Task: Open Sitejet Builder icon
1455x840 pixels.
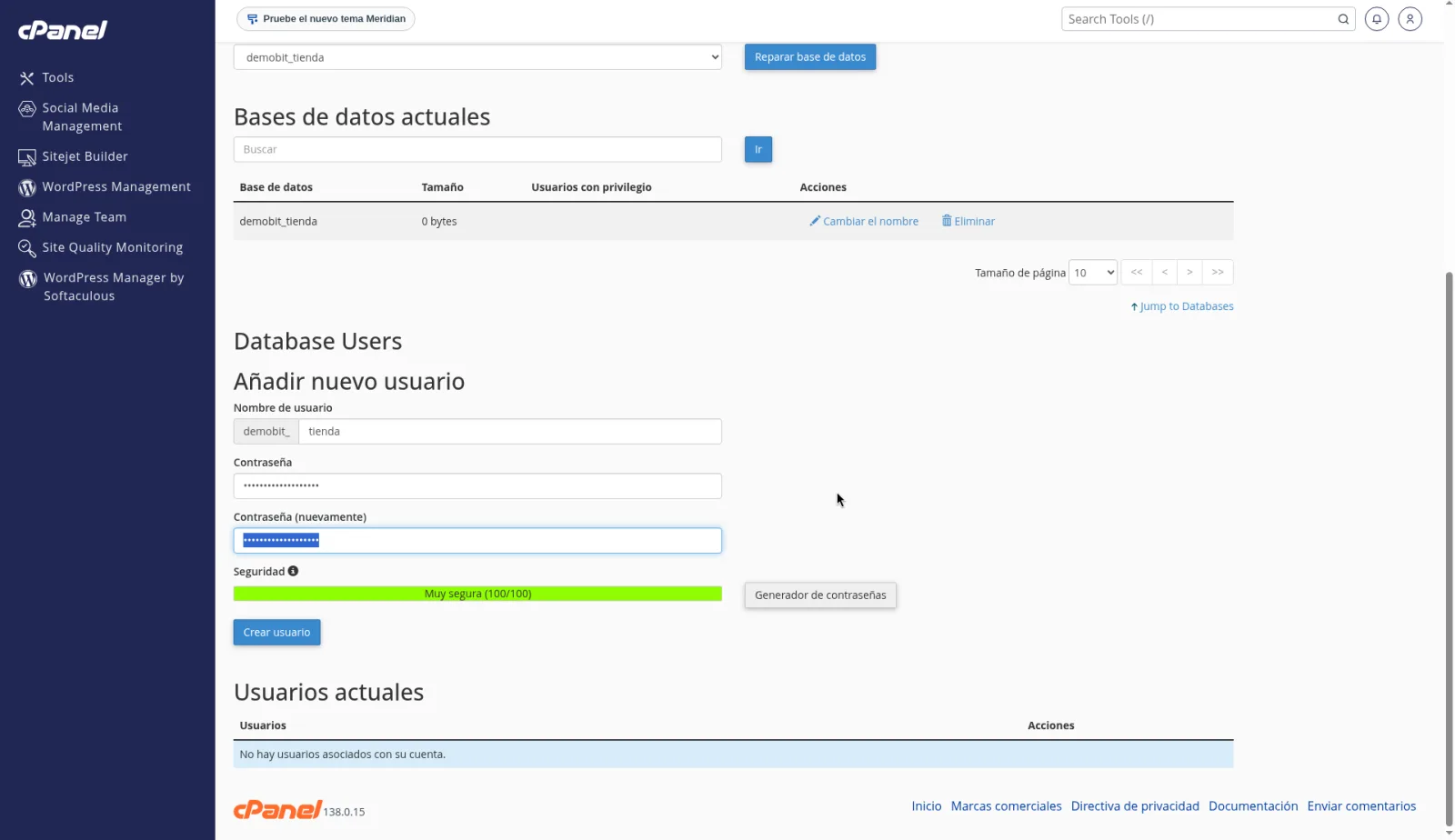Action: coord(26,157)
